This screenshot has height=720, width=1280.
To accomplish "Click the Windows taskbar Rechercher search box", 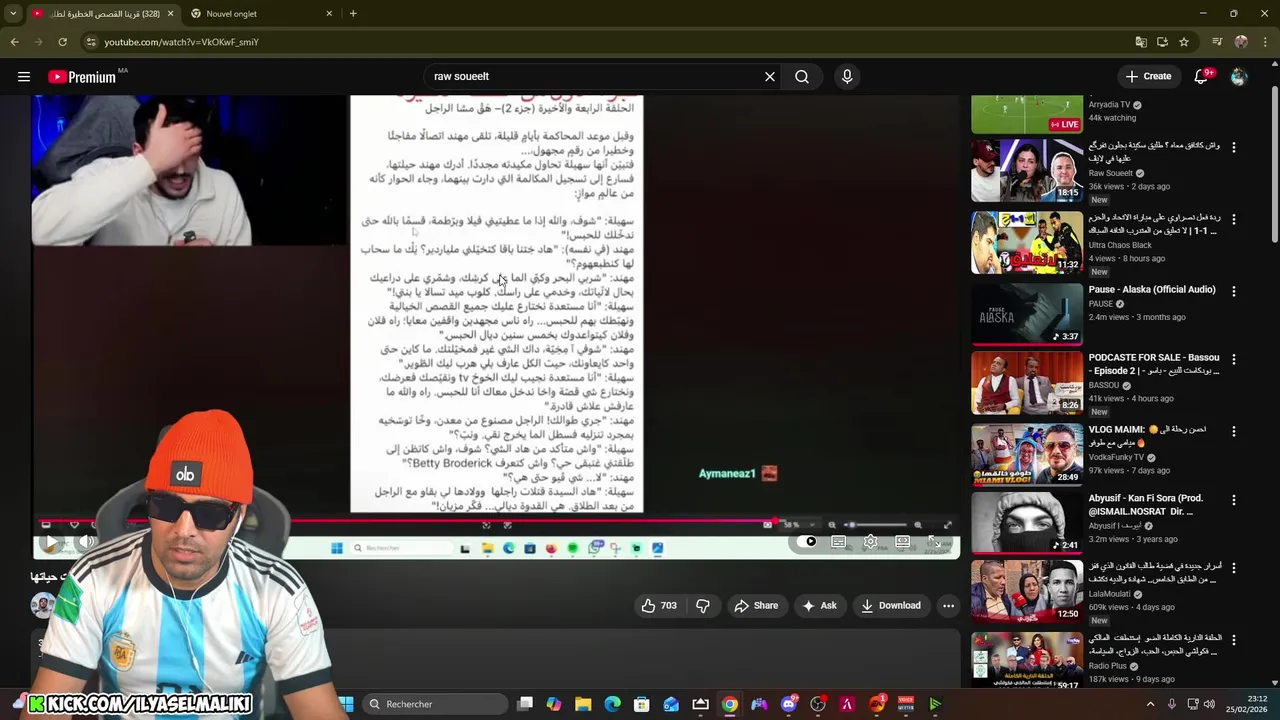I will click(435, 704).
